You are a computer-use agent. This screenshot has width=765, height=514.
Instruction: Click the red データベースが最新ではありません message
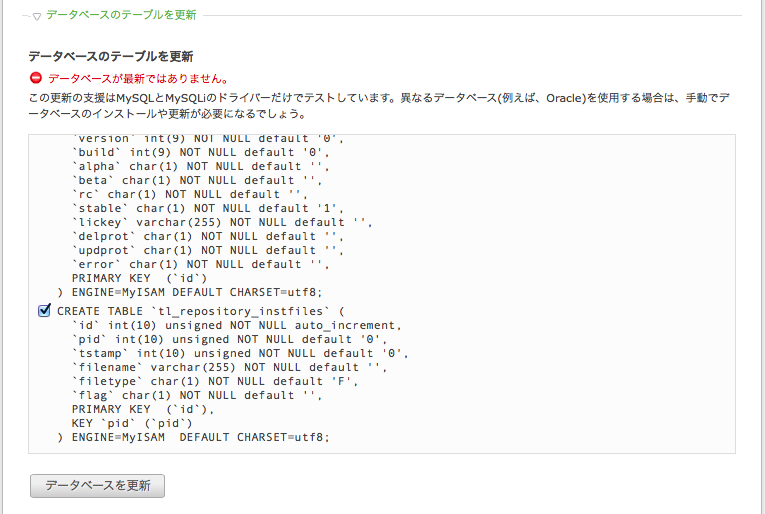pyautogui.click(x=138, y=79)
